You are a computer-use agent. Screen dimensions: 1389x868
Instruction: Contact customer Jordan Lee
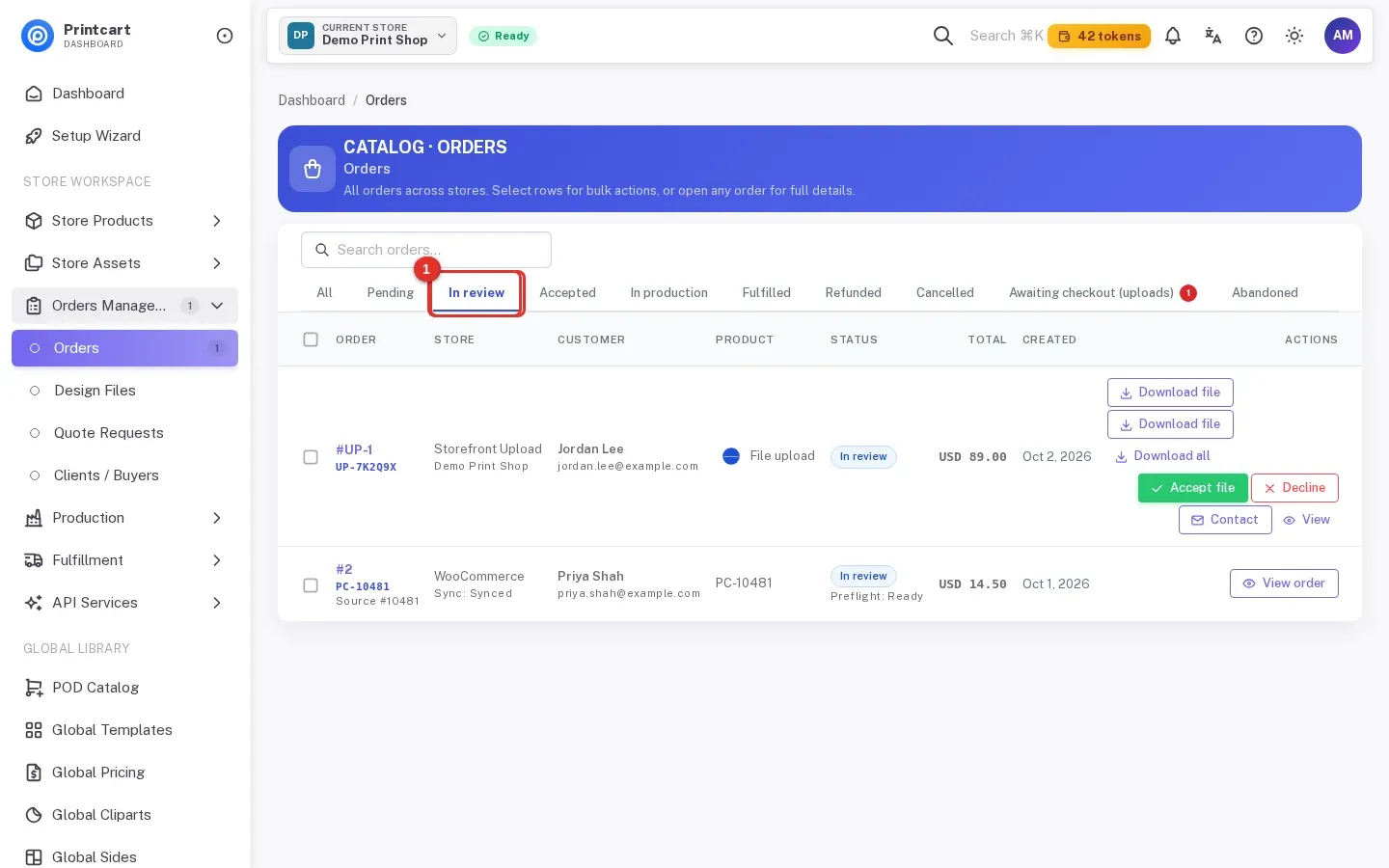pos(1225,520)
